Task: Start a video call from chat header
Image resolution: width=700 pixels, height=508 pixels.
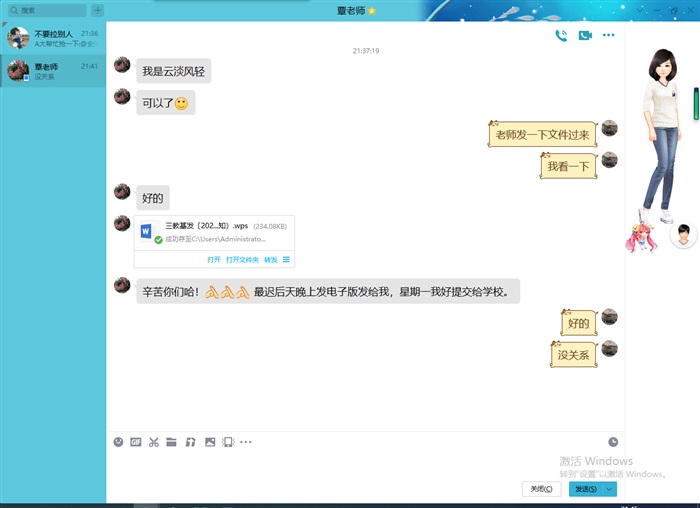Action: click(585, 36)
